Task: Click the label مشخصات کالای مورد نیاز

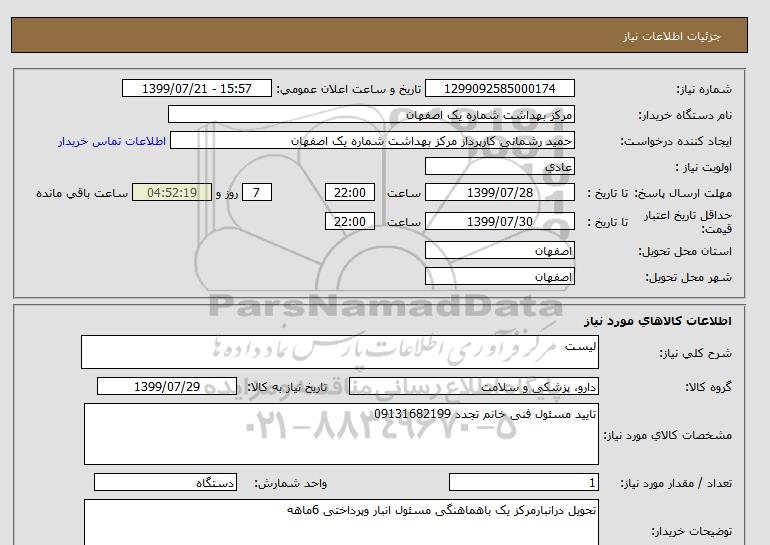Action: (668, 435)
